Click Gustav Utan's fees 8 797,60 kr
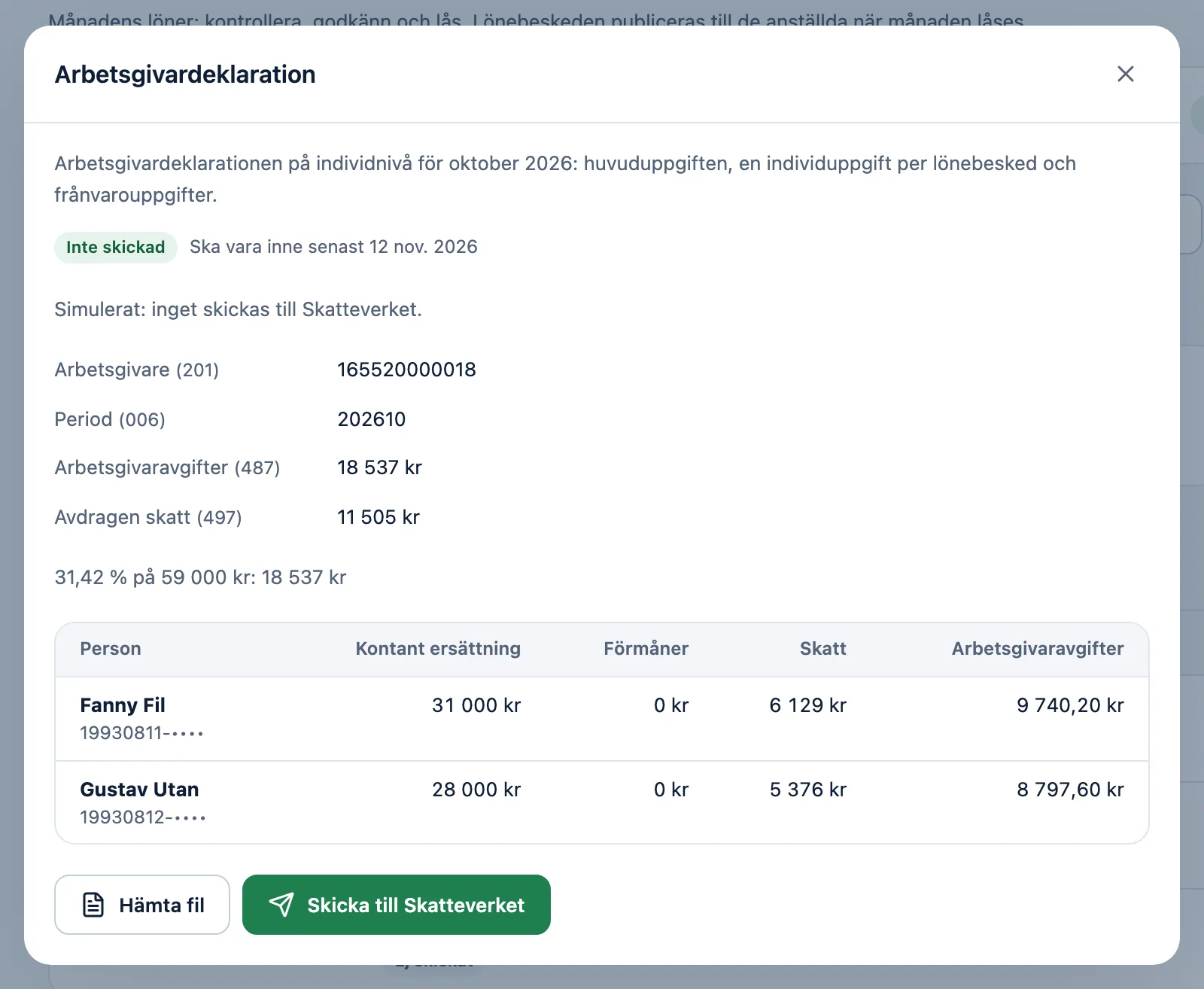The width and height of the screenshot is (1204, 989). (x=1070, y=790)
